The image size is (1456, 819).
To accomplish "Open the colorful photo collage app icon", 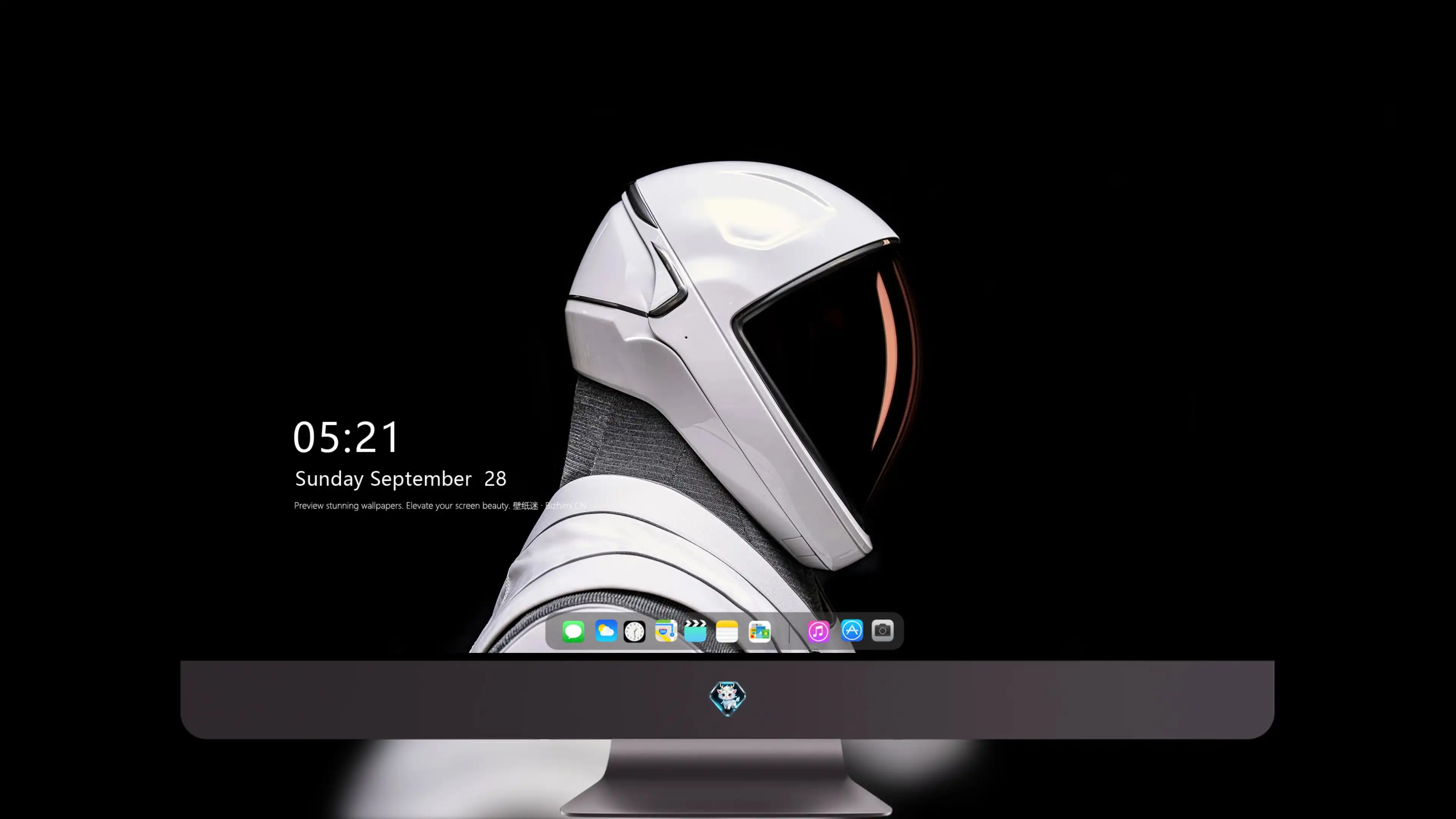I will pos(759,631).
